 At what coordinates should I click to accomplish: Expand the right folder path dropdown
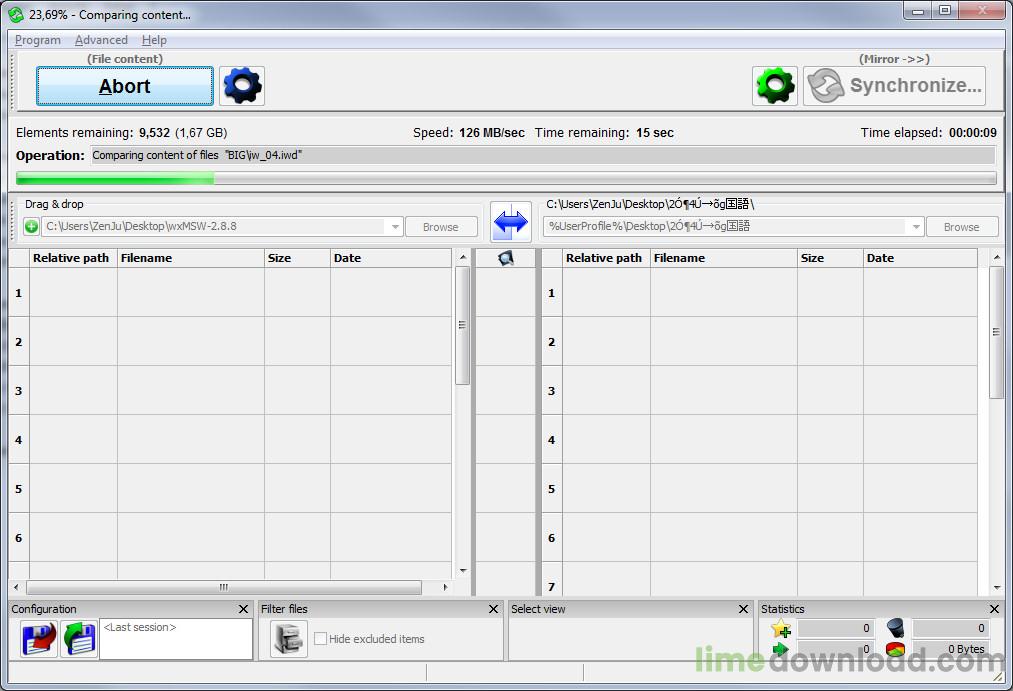[915, 227]
